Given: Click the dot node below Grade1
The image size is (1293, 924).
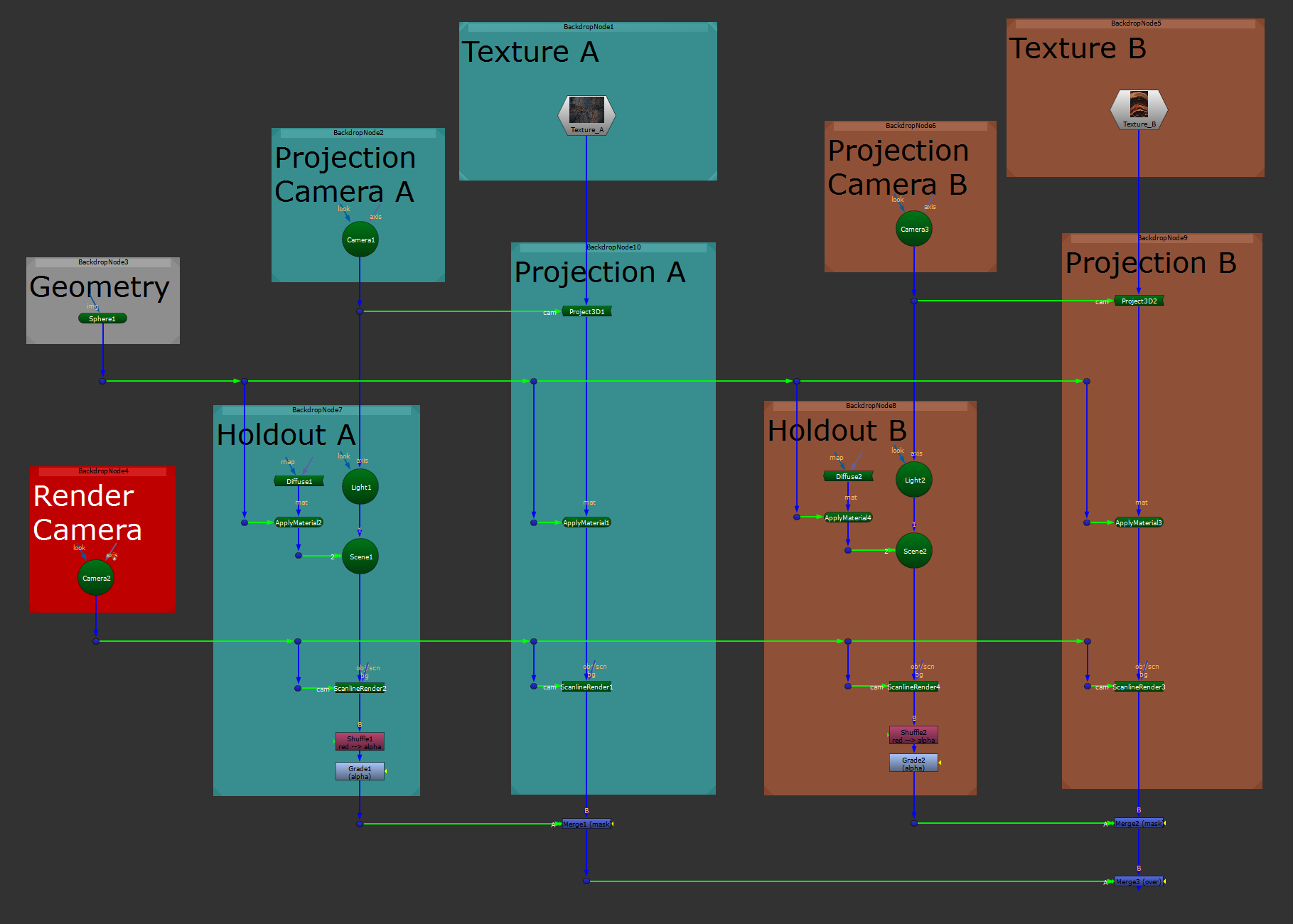Looking at the screenshot, I should point(360,824).
